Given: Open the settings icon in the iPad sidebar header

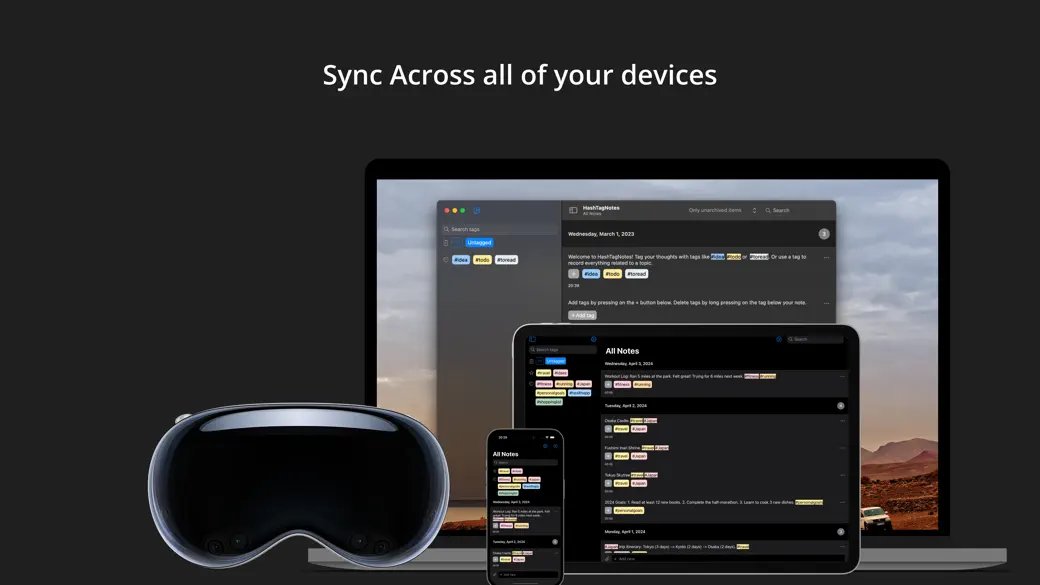Looking at the screenshot, I should point(594,339).
